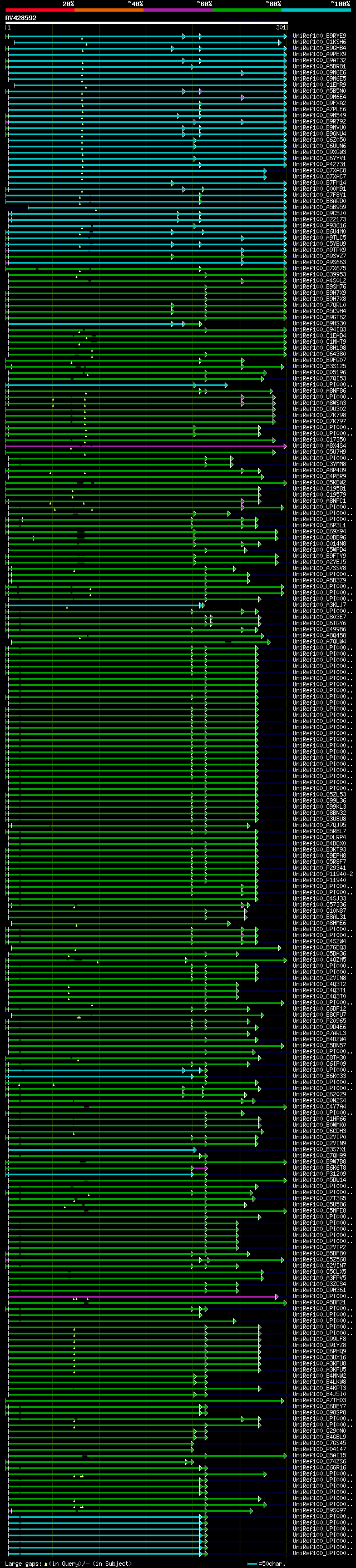Select the UniRef100_B9GHB4 entry
The width and height of the screenshot is (356, 1568).
pyautogui.click(x=319, y=48)
